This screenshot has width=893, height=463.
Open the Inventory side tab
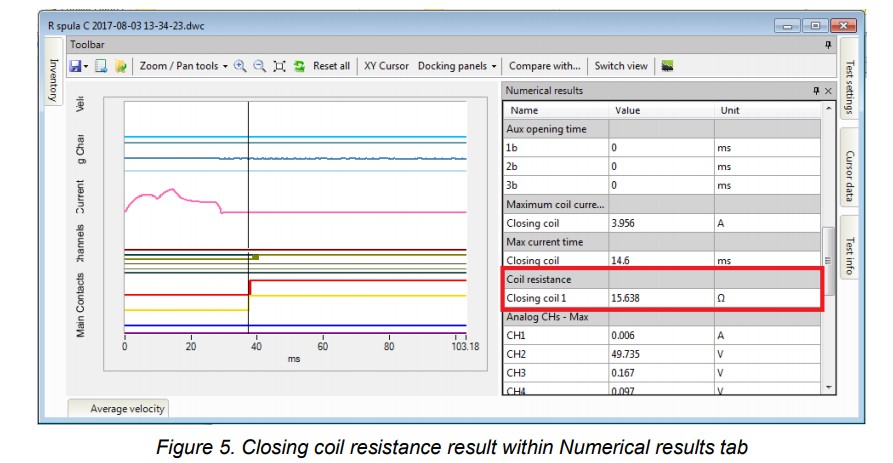click(52, 79)
